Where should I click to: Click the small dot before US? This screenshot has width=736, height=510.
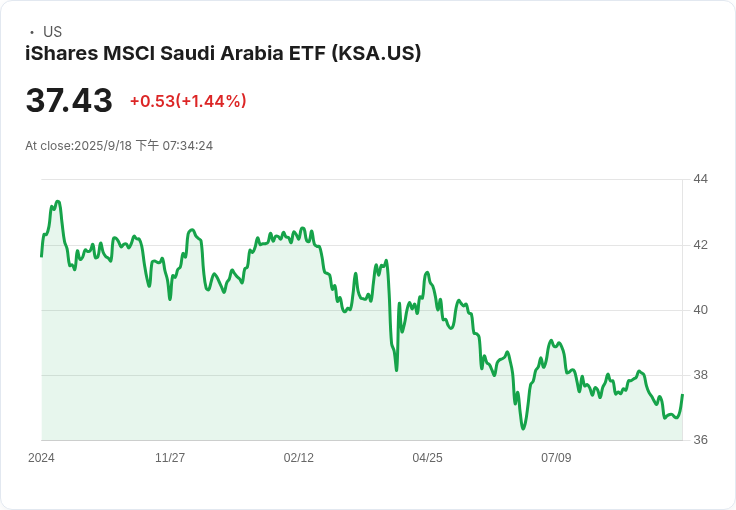(x=32, y=32)
